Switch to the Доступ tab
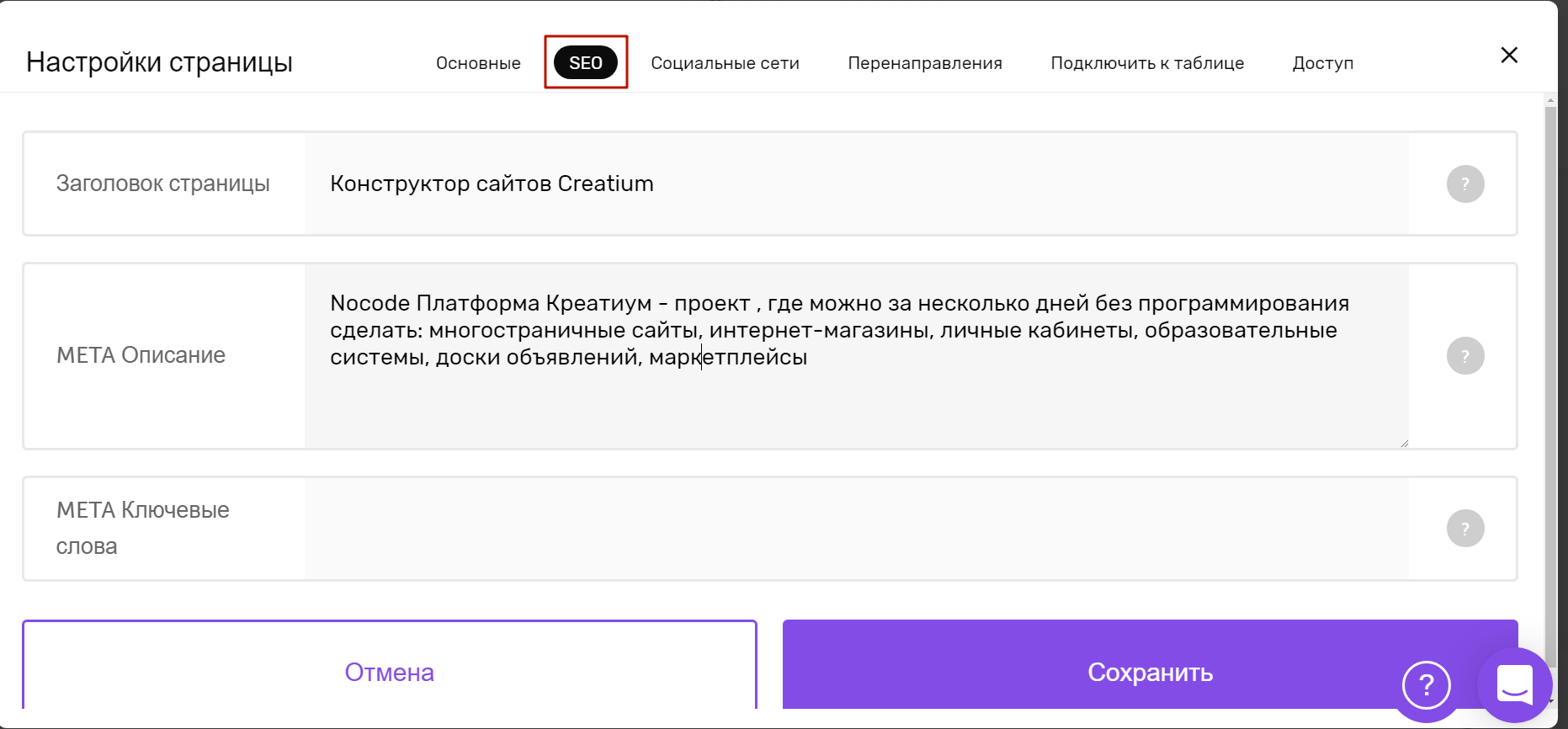This screenshot has height=729, width=1568. 1323,63
